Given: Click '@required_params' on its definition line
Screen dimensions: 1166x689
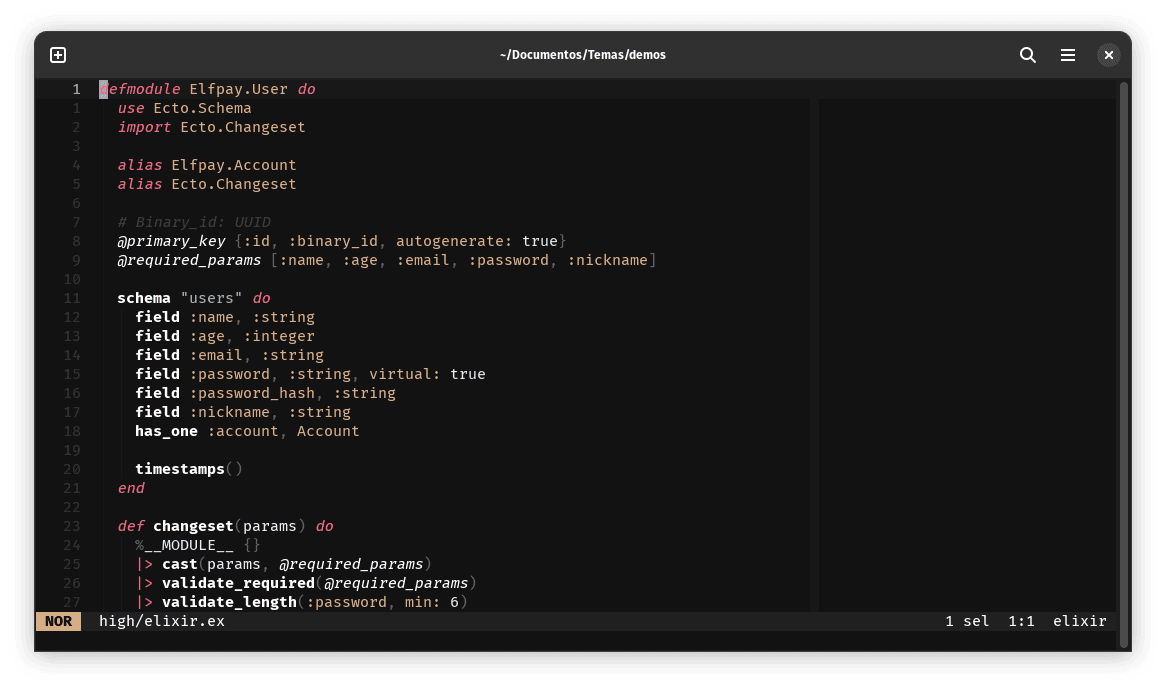Looking at the screenshot, I should [189, 260].
